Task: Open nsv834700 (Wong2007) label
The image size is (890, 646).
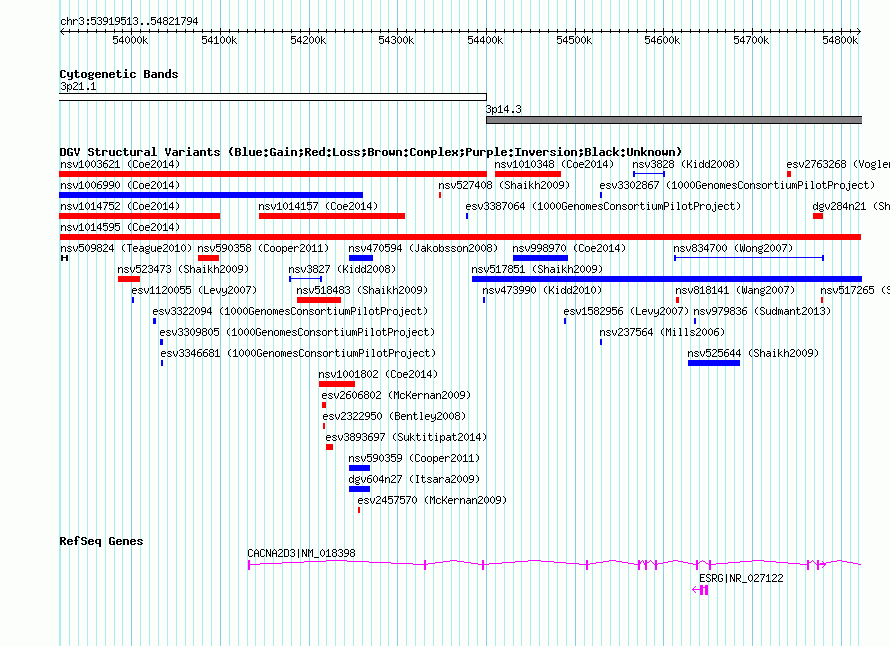Action: pos(733,249)
